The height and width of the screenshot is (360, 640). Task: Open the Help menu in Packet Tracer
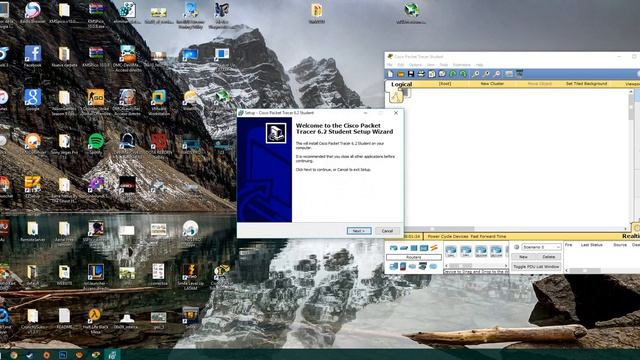point(480,65)
